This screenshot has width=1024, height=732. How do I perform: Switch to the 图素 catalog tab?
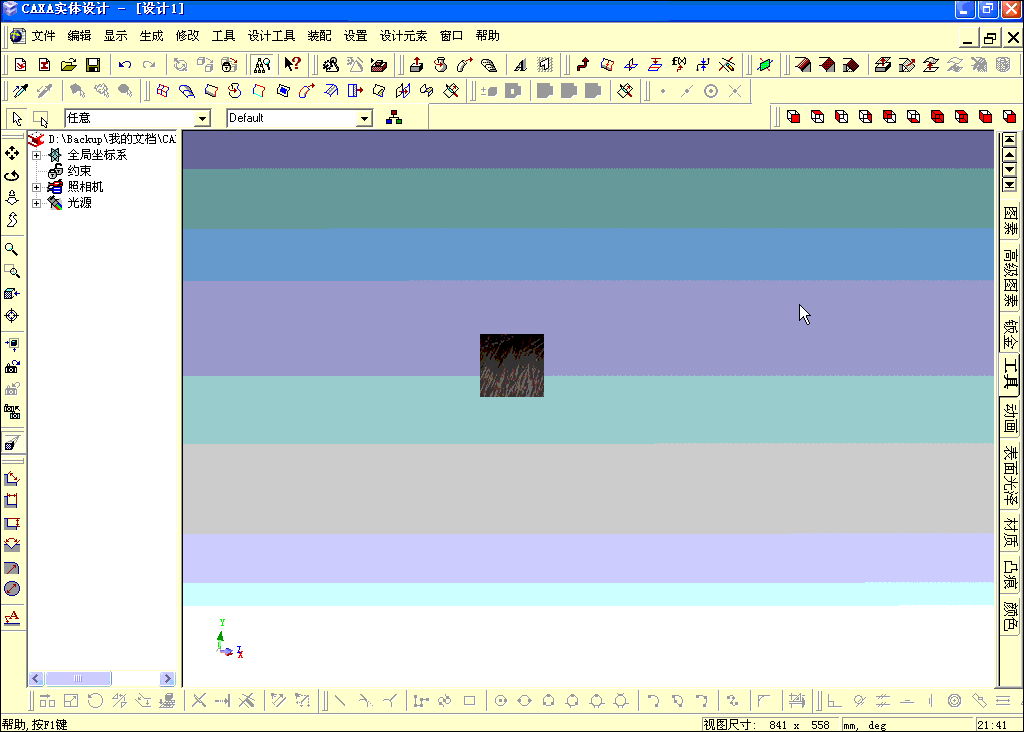point(1010,220)
